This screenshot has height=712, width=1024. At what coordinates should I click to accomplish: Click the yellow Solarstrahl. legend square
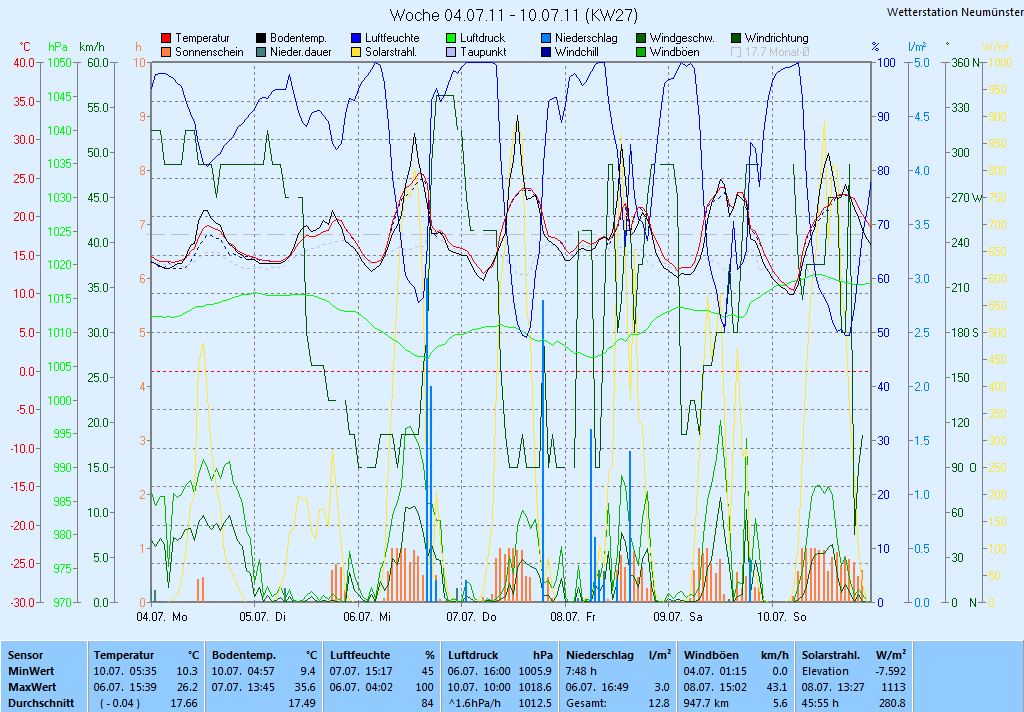(356, 52)
